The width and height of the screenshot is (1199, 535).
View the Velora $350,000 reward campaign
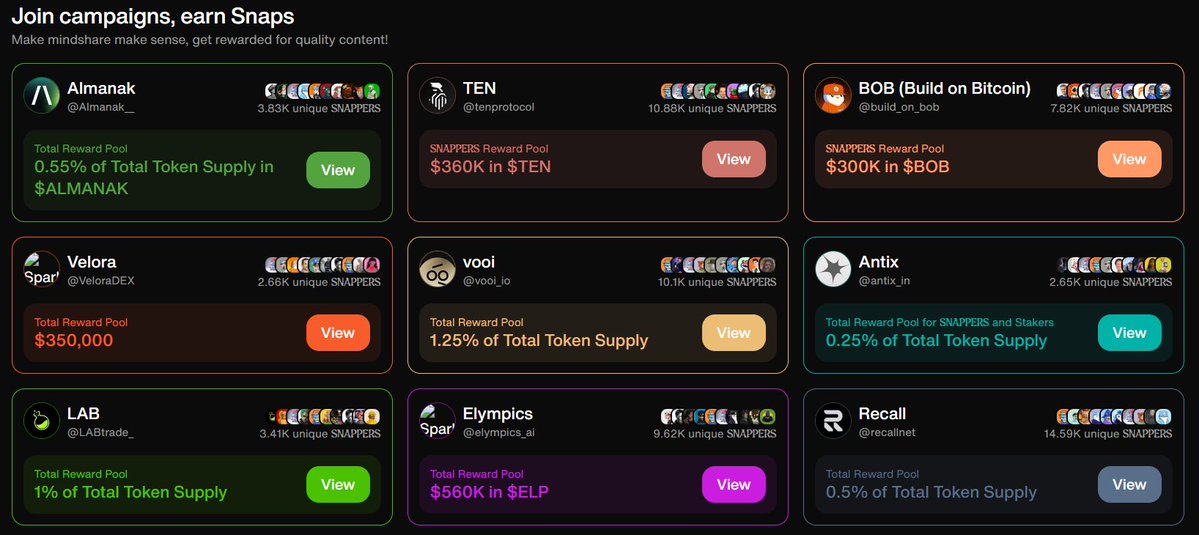pos(338,332)
